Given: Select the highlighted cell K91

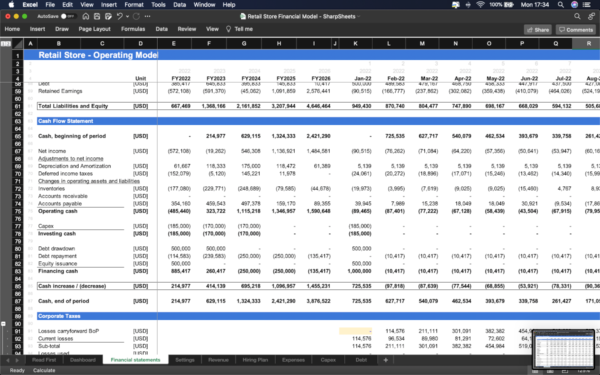Looking at the screenshot, I should point(355,331).
